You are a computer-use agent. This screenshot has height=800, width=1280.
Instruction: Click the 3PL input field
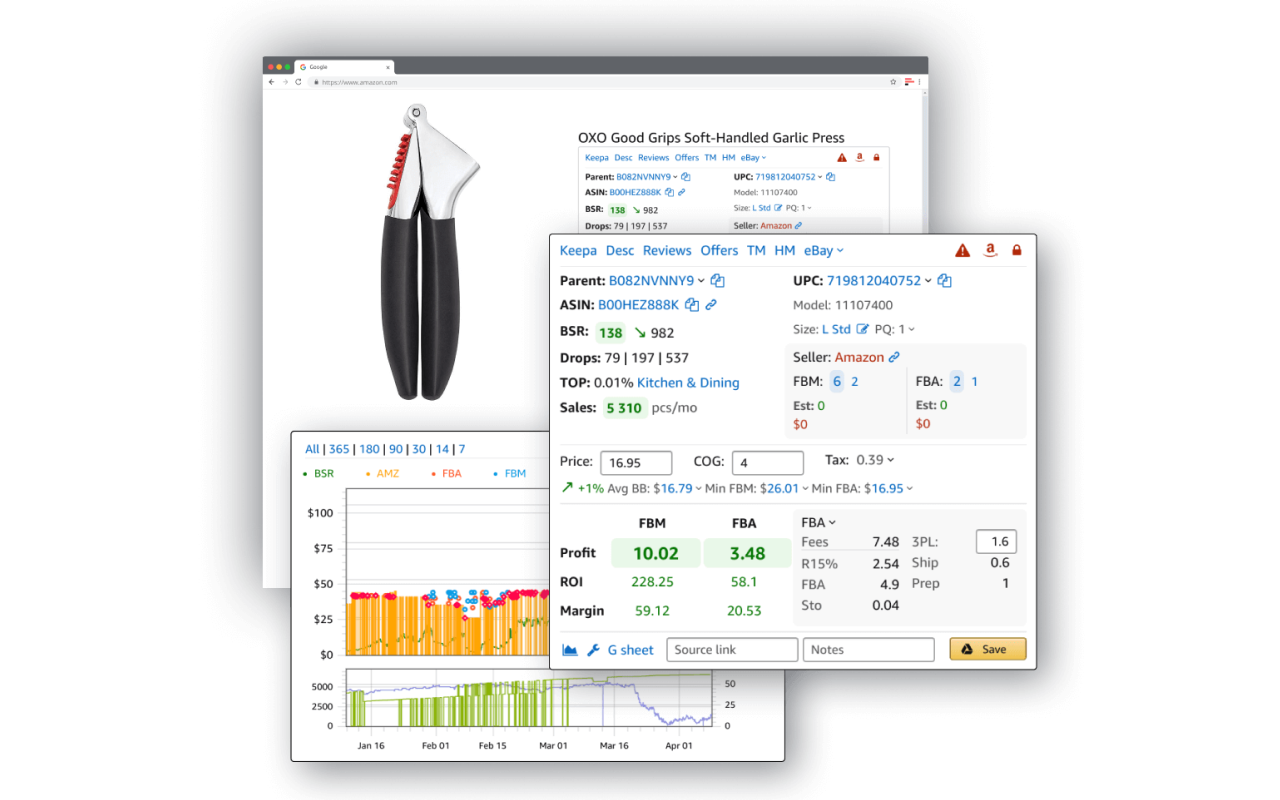[996, 542]
